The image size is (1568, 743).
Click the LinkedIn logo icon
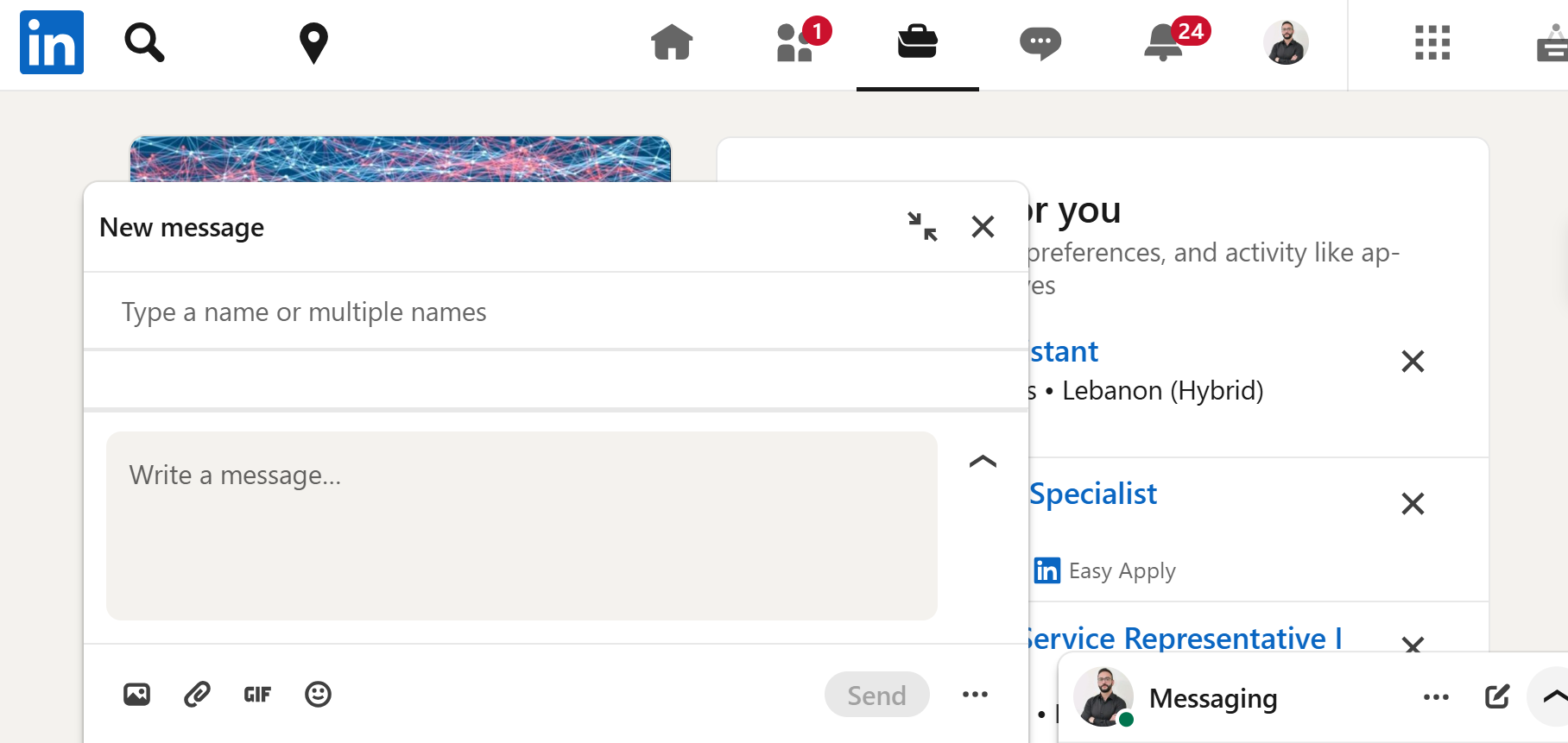tap(52, 42)
